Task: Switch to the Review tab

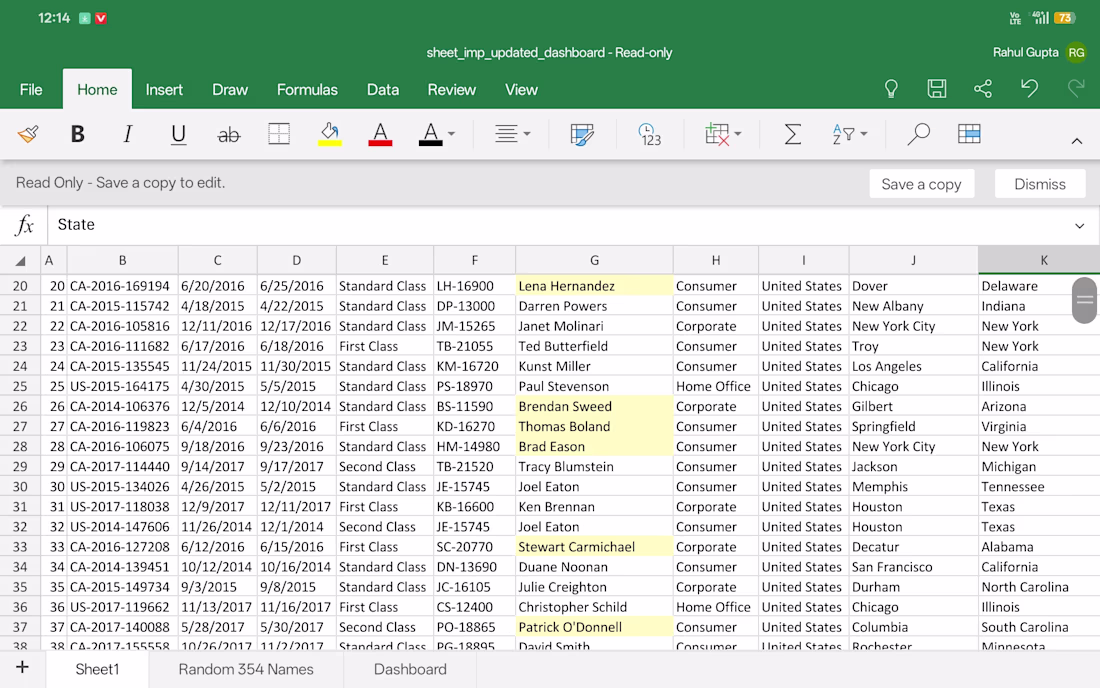Action: 452,90
